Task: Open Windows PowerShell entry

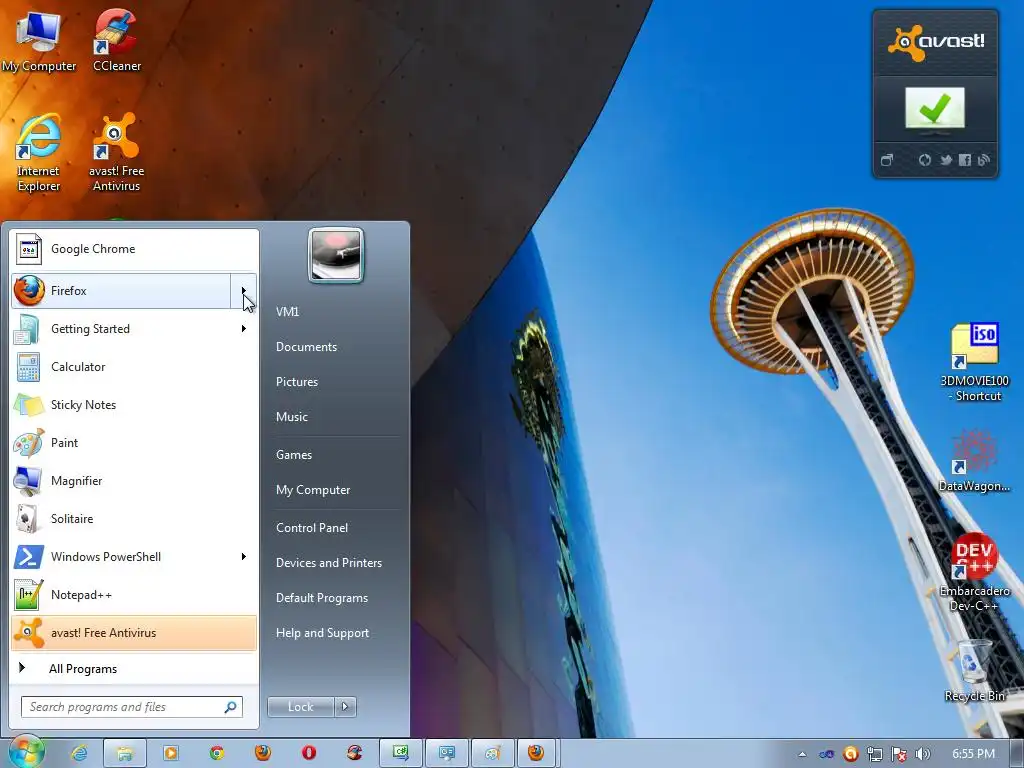Action: (x=134, y=556)
